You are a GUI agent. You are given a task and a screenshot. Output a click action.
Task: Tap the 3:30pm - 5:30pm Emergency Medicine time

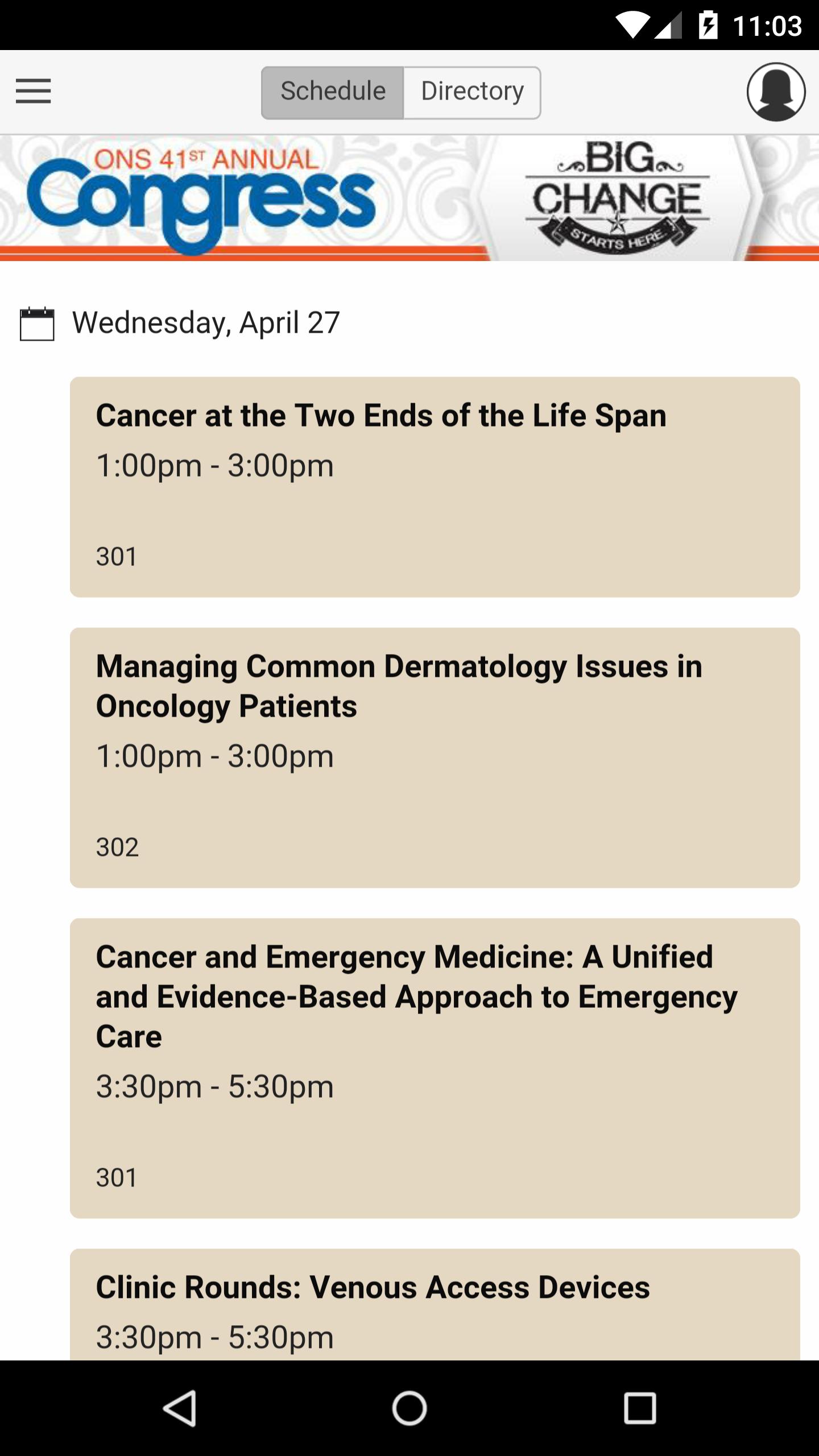click(214, 1086)
